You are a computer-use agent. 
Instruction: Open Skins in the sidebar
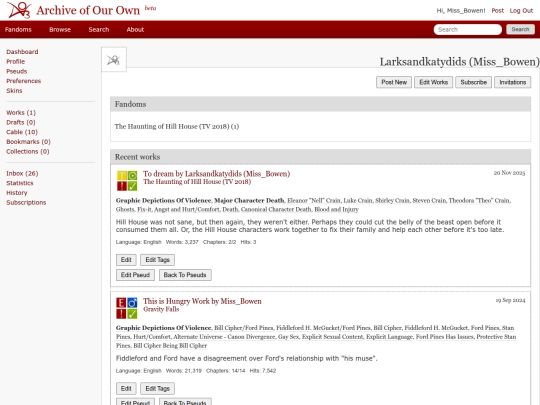coord(14,91)
